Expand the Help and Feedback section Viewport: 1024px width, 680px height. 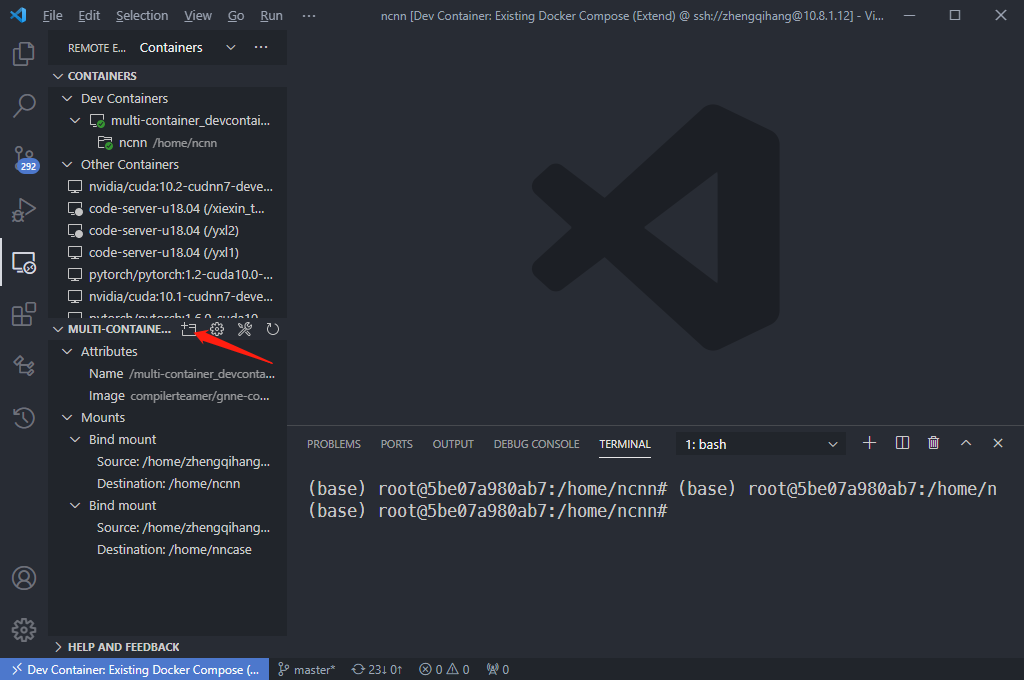(123, 647)
